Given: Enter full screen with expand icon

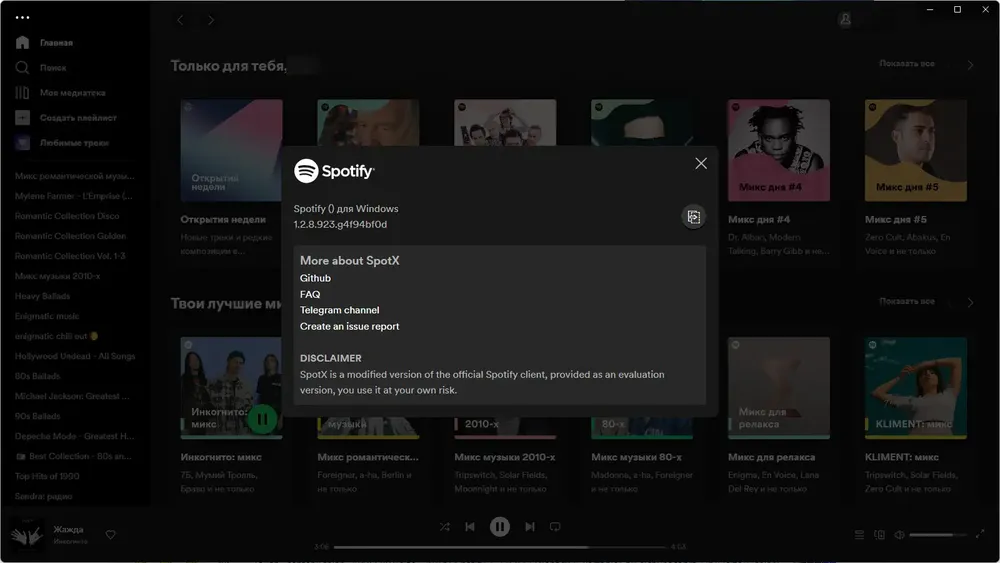Looking at the screenshot, I should point(980,534).
